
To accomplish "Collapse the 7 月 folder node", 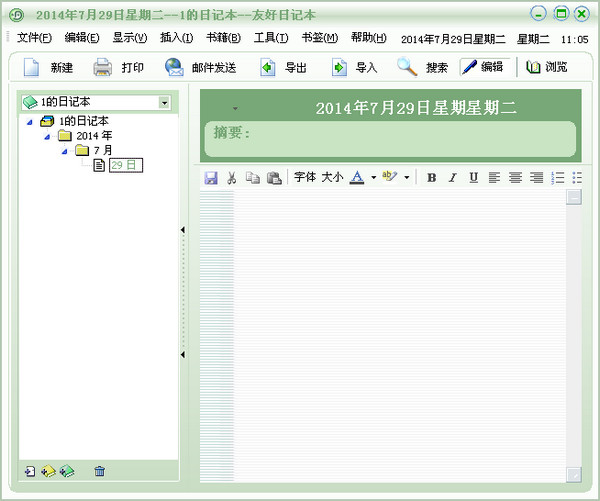I will (x=65, y=152).
